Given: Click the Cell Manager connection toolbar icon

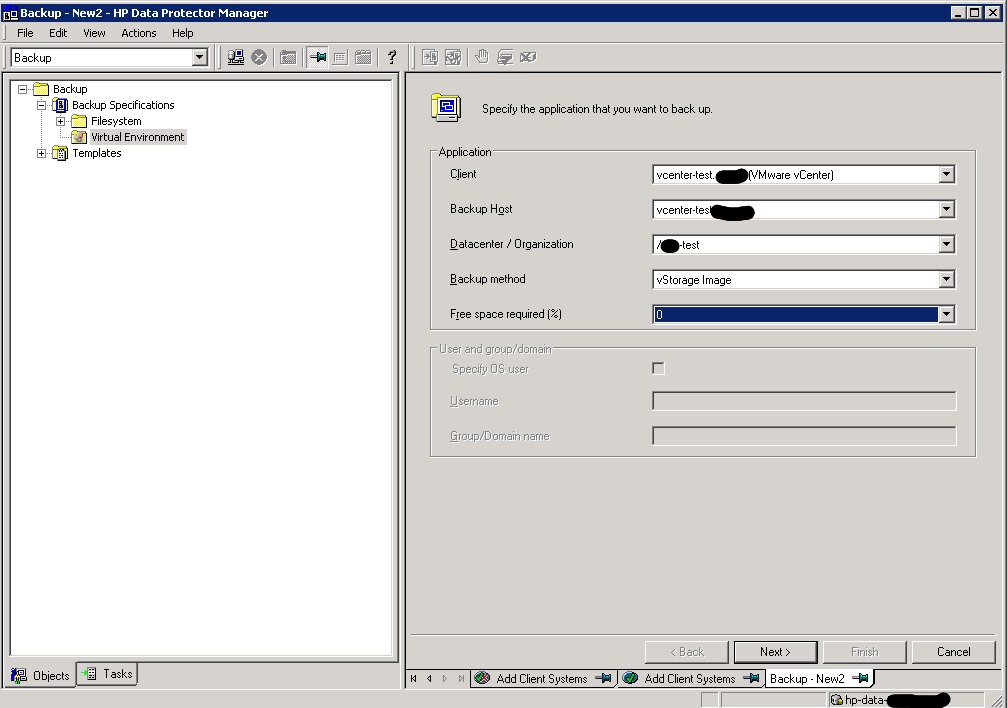Looking at the screenshot, I should pos(236,58).
